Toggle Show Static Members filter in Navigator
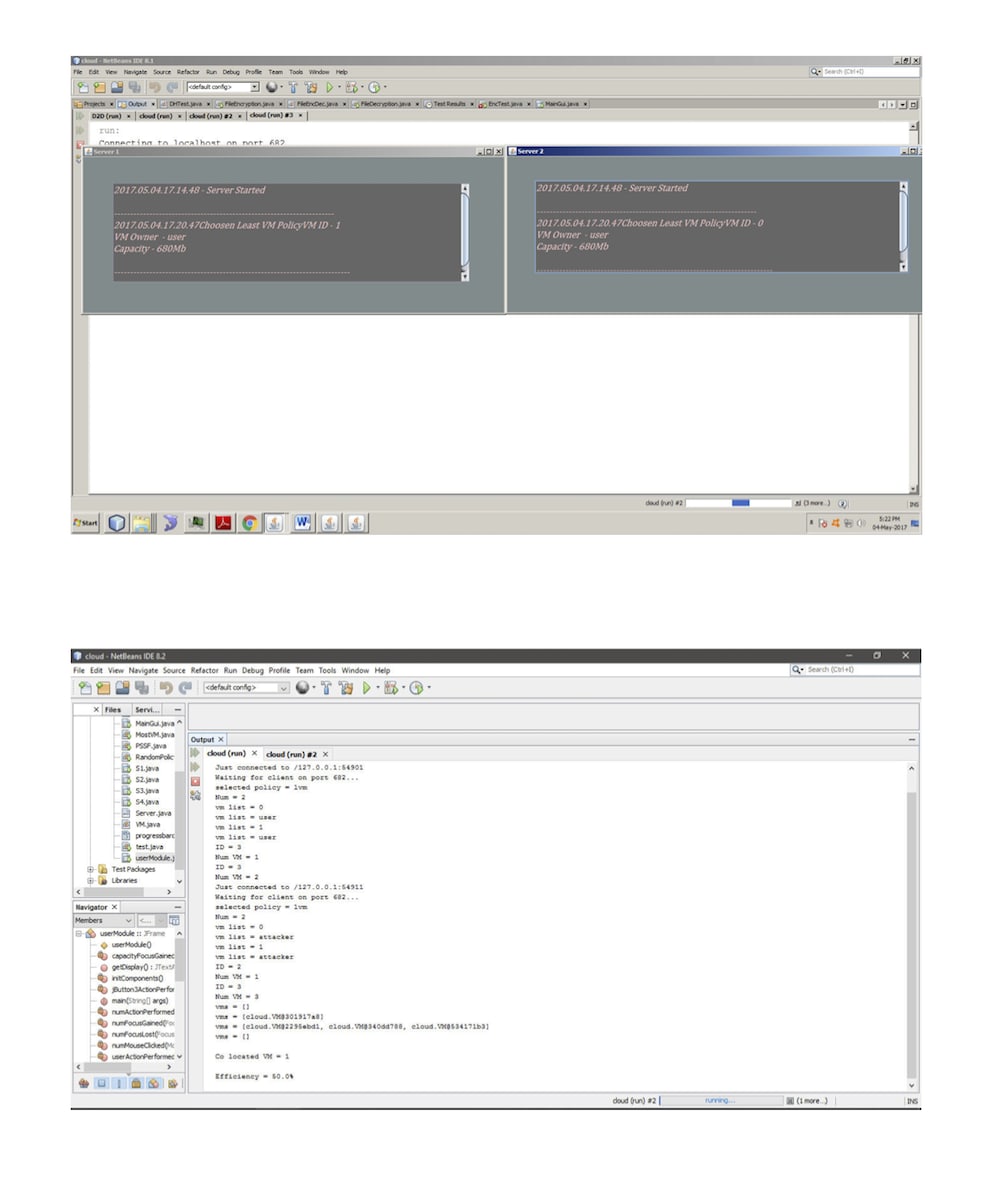1000x1192 pixels. pyautogui.click(x=119, y=1083)
